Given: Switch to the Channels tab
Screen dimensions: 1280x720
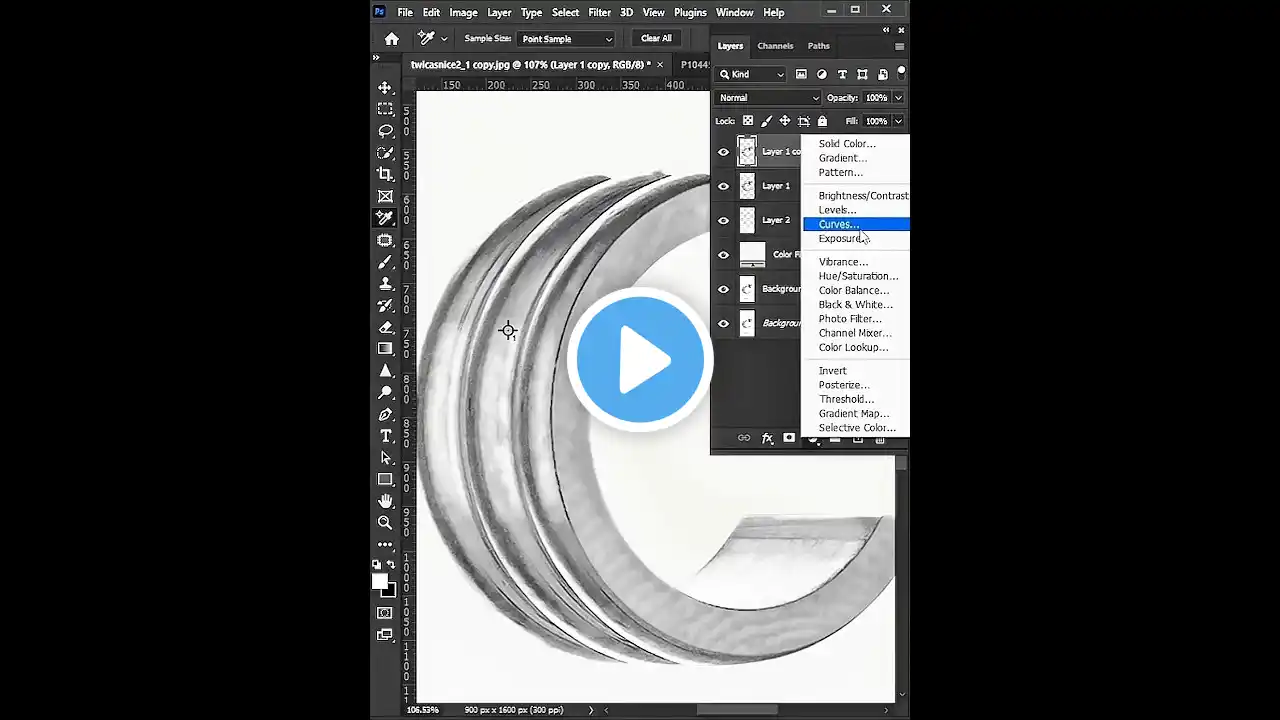Looking at the screenshot, I should tap(775, 46).
